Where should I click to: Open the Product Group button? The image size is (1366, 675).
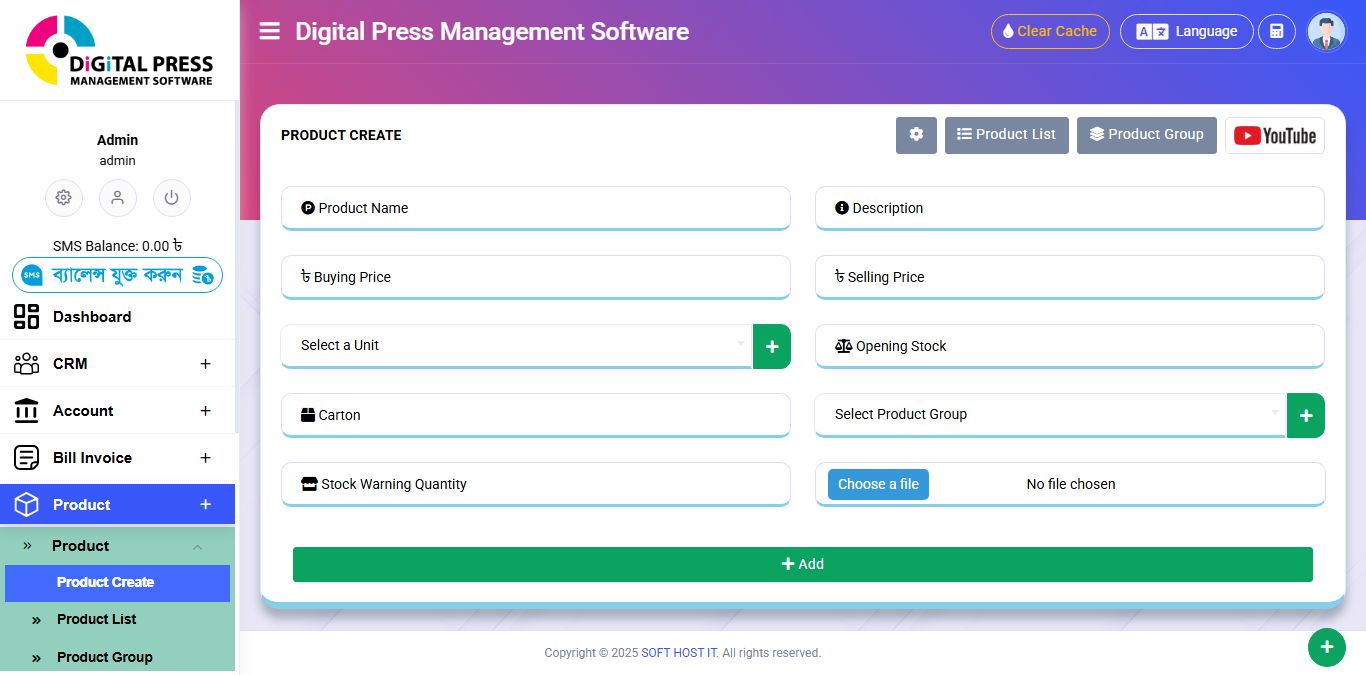pos(1146,135)
